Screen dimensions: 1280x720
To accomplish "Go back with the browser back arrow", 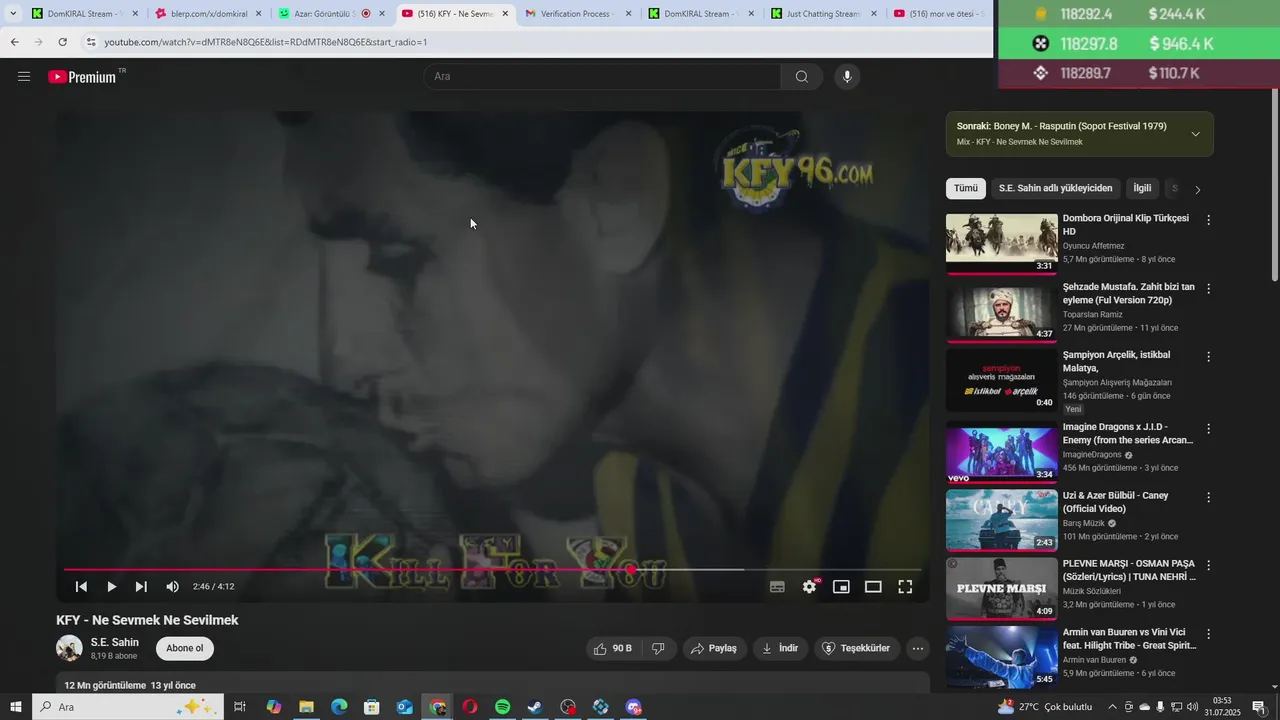I will click(x=14, y=42).
